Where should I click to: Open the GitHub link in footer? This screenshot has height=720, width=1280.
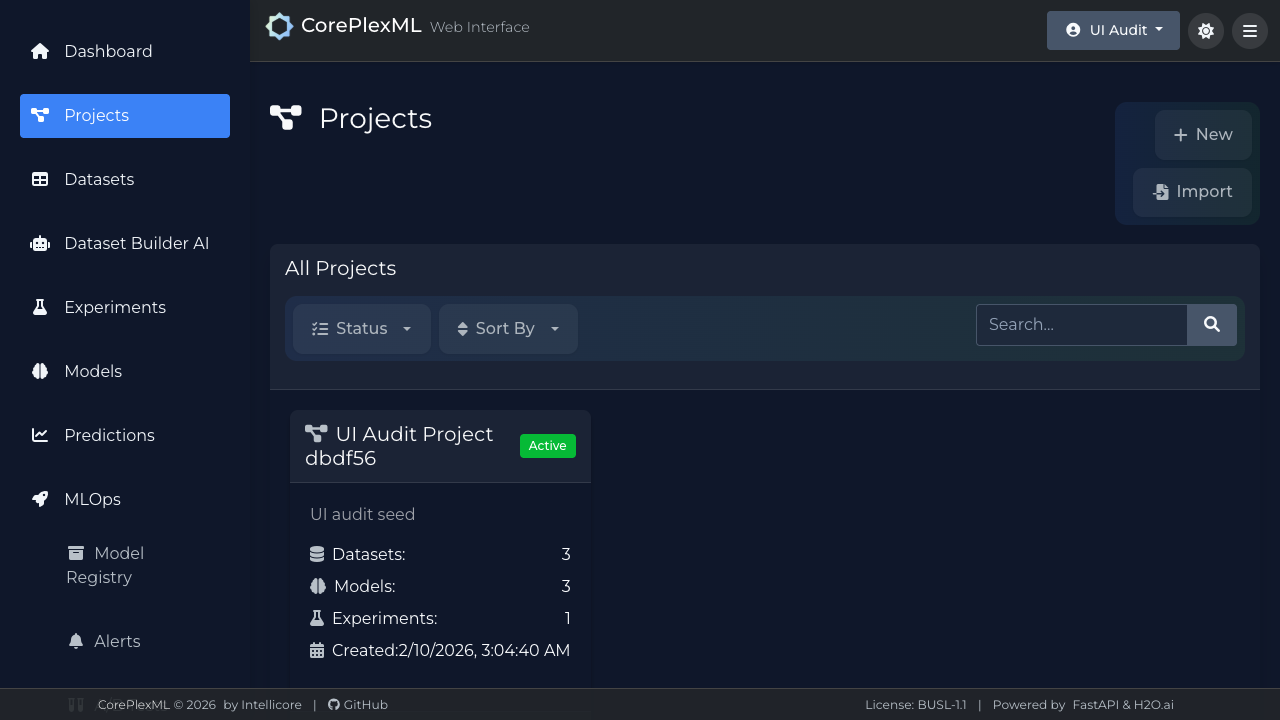pyautogui.click(x=358, y=705)
